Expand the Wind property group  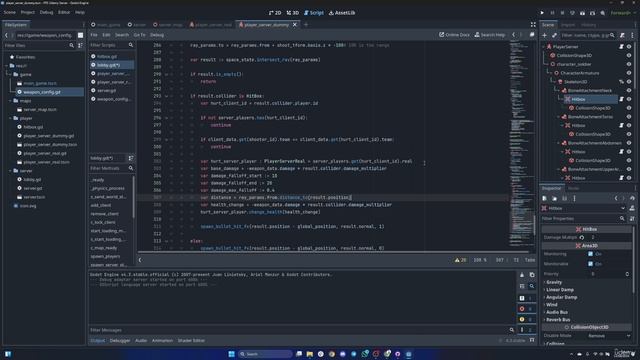click(550, 304)
